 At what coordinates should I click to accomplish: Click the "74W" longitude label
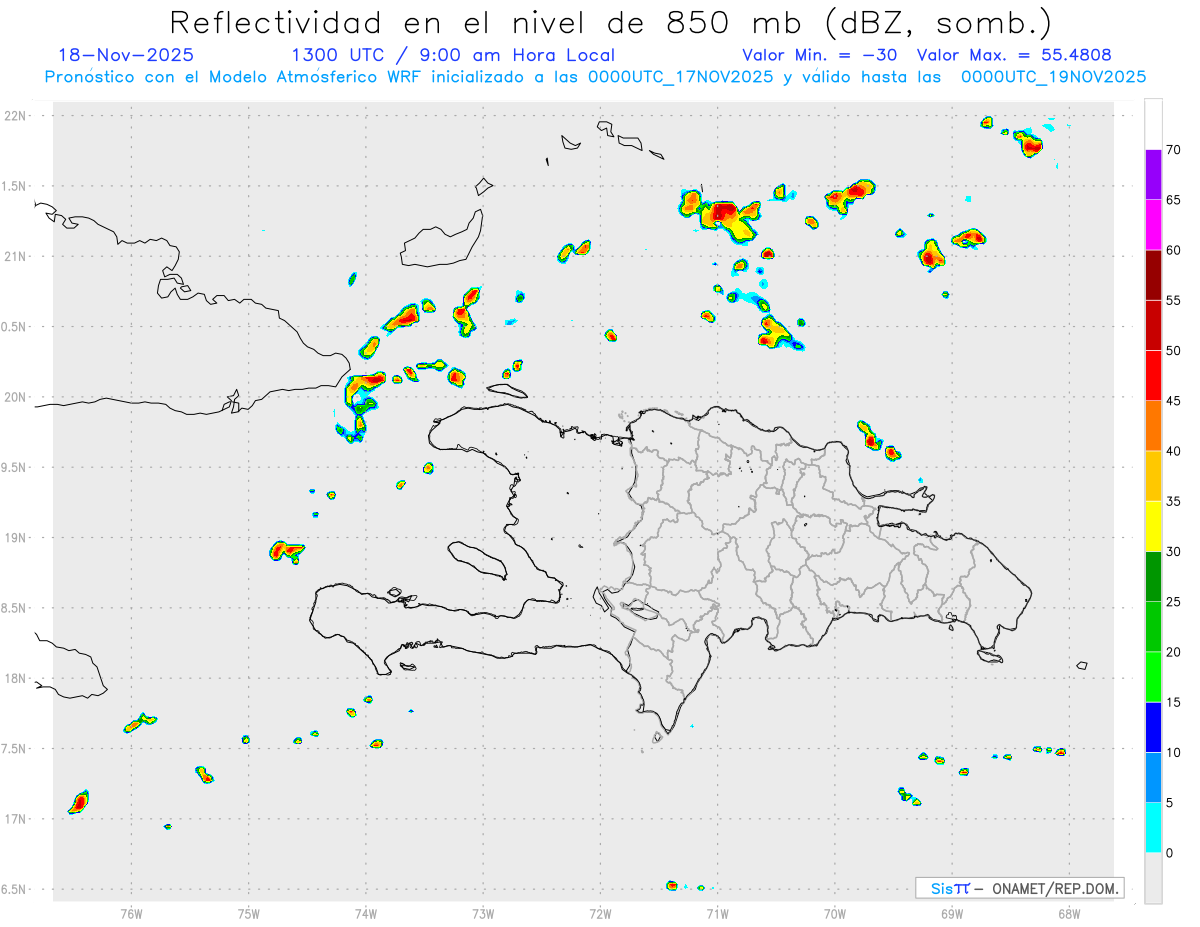pyautogui.click(x=366, y=913)
